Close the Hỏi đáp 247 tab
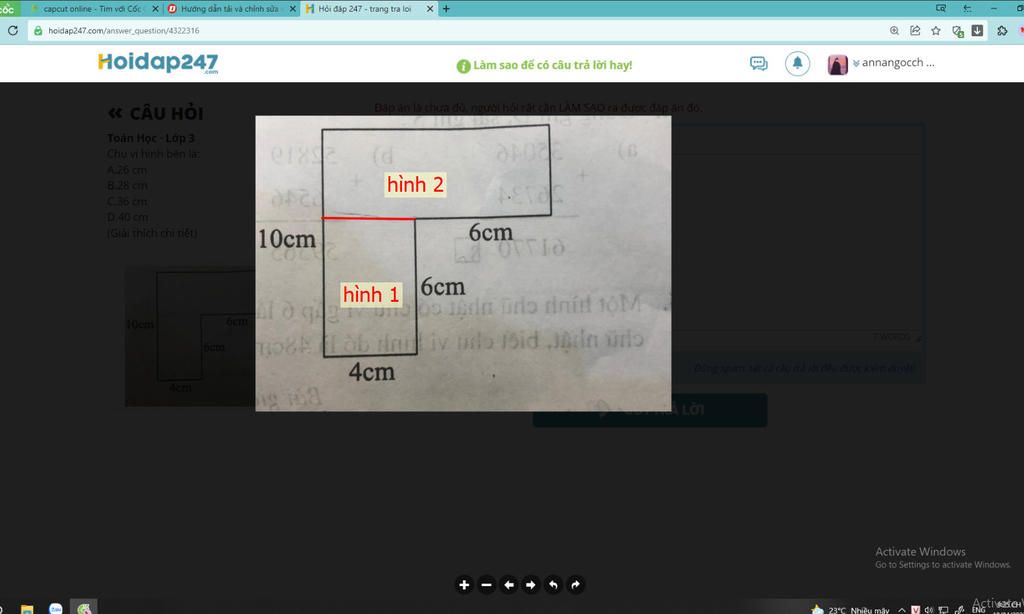Viewport: 1024px width, 614px height. pyautogui.click(x=430, y=8)
